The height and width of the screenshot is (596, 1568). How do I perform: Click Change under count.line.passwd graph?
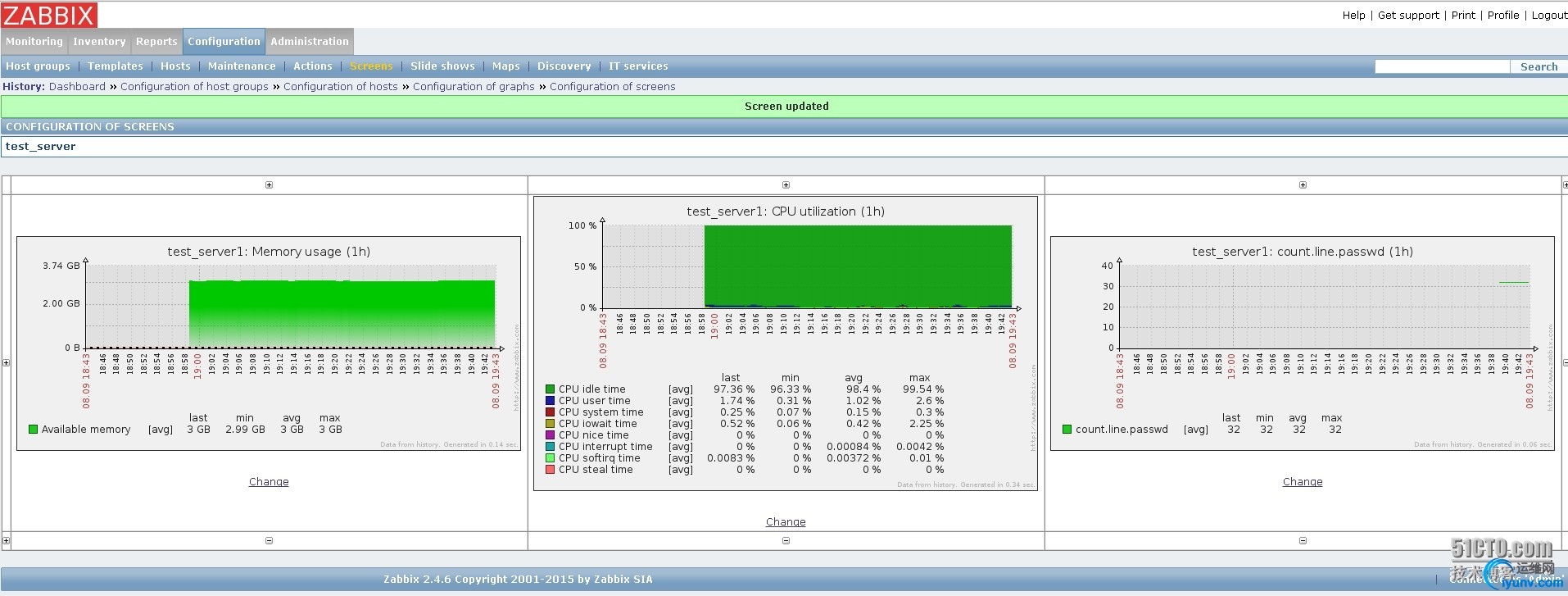[1303, 482]
